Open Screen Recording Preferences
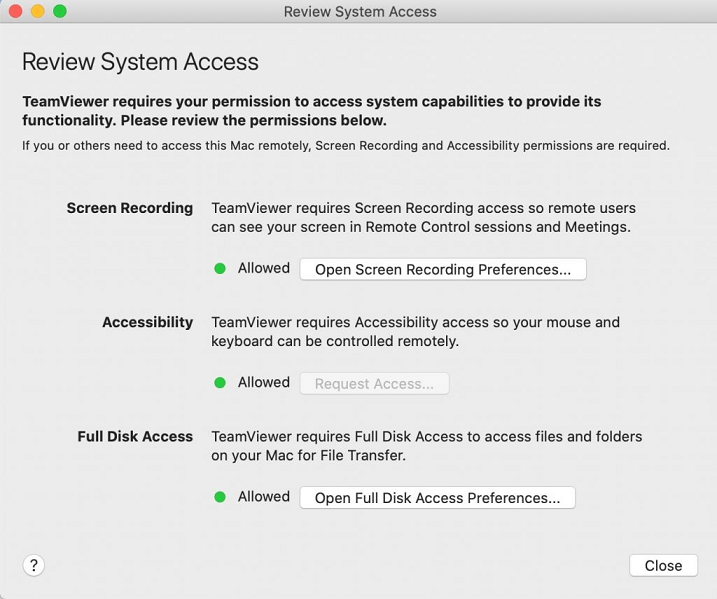This screenshot has height=599, width=717. coord(442,269)
